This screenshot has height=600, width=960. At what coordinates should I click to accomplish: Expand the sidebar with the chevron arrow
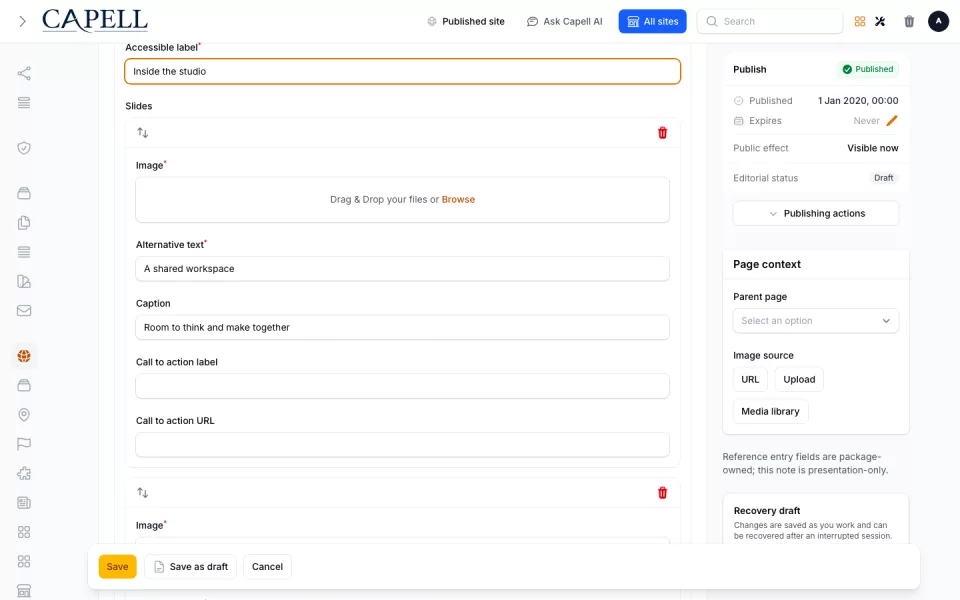pyautogui.click(x=23, y=21)
